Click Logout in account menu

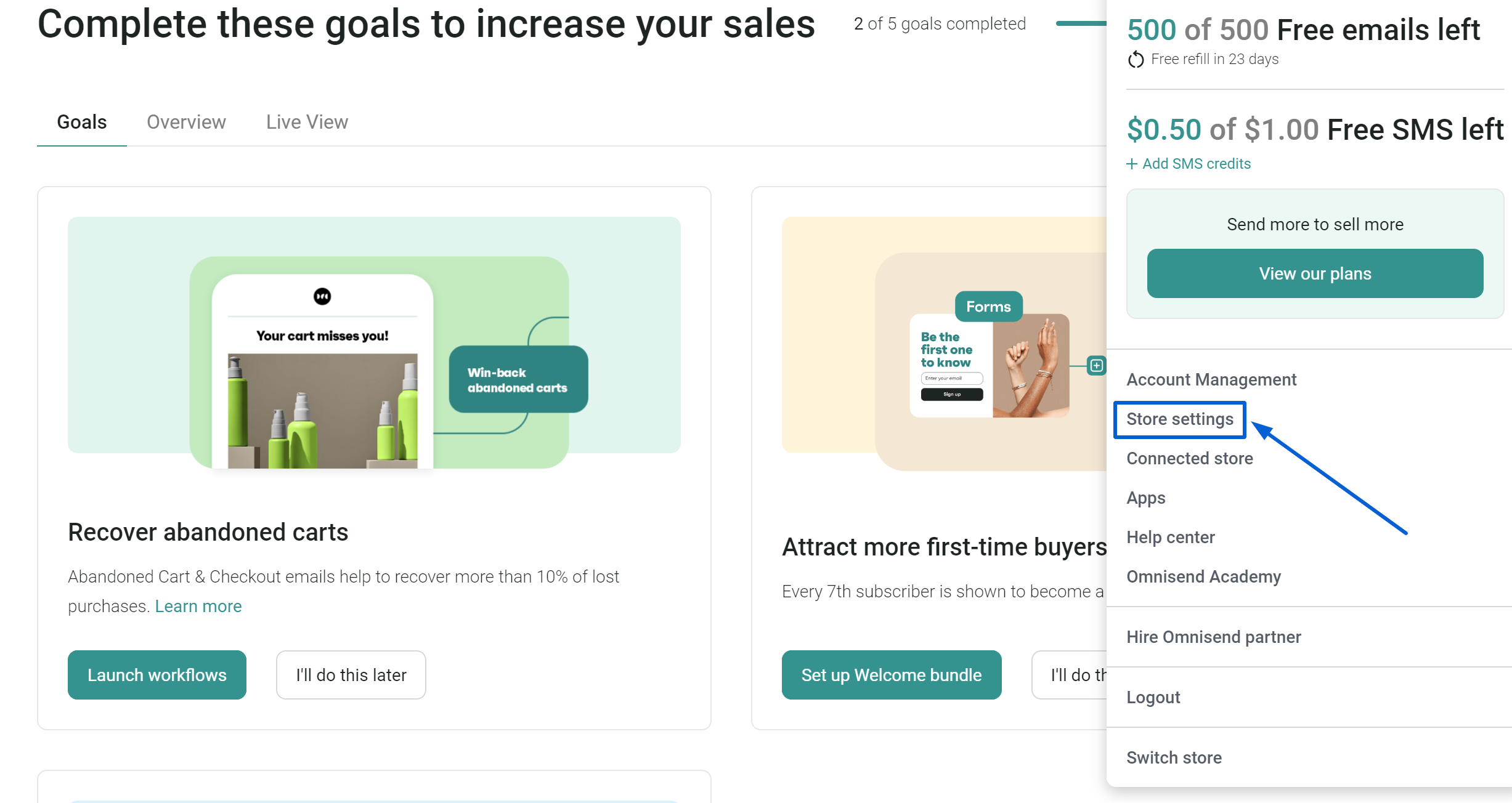point(1153,698)
